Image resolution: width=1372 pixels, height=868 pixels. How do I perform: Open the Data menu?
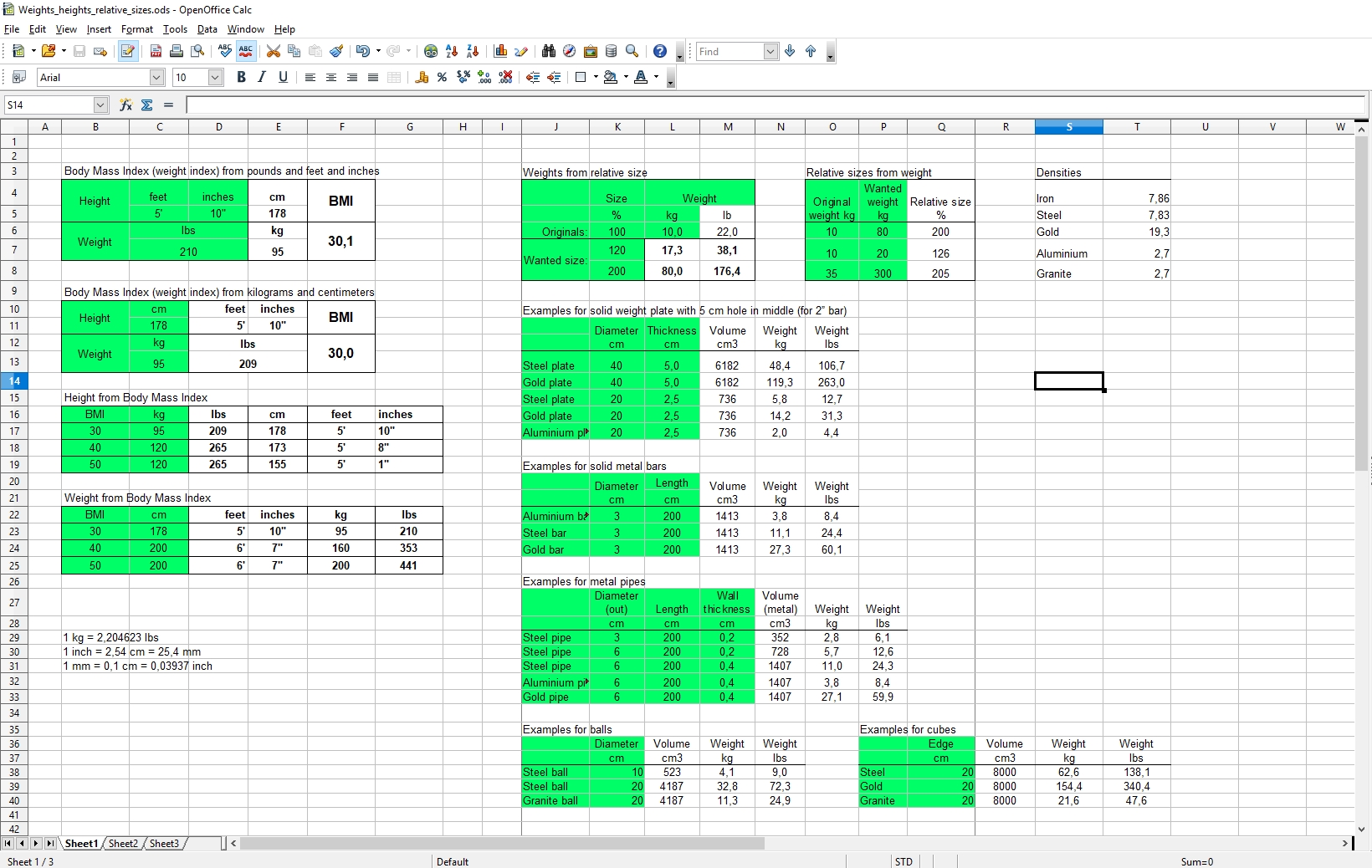[207, 29]
